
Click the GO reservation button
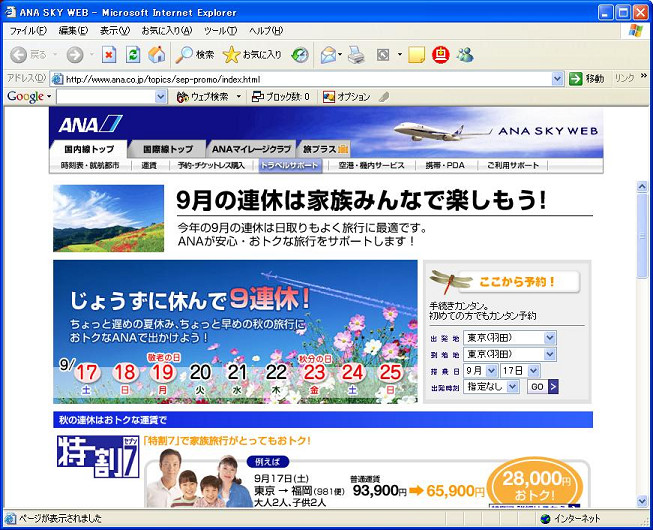click(x=543, y=387)
